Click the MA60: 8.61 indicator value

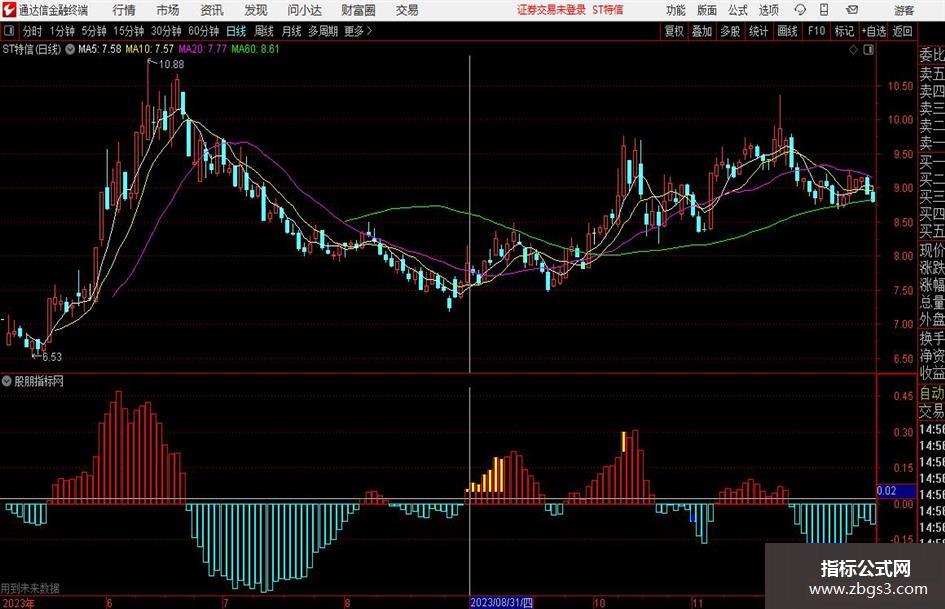click(256, 49)
